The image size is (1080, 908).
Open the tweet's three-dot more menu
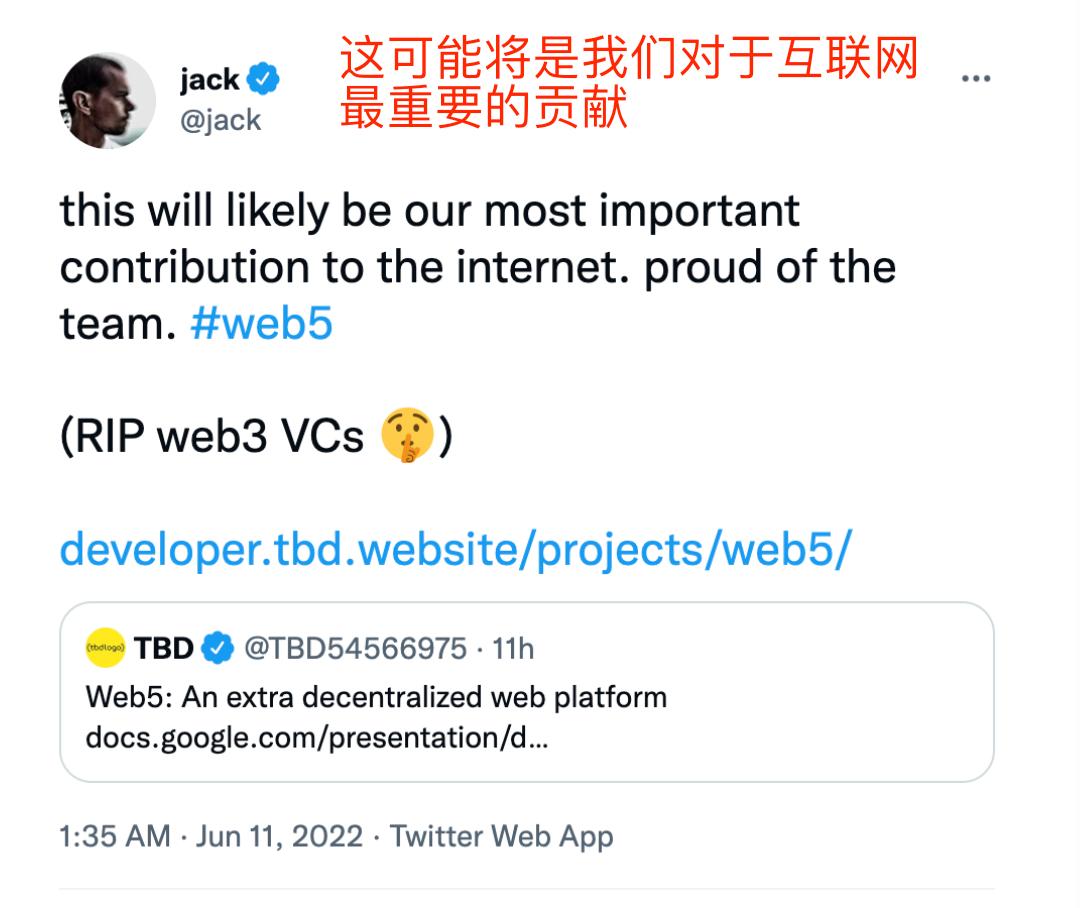tap(975, 80)
